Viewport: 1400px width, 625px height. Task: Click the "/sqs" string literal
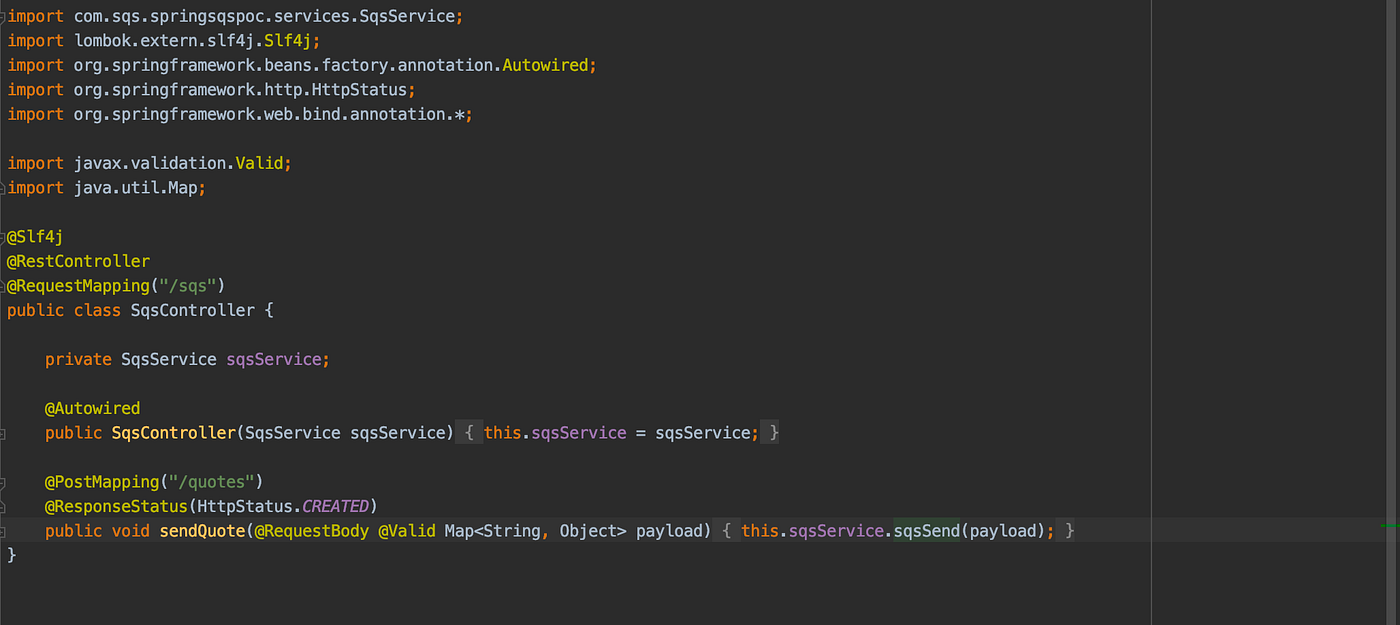[188, 286]
